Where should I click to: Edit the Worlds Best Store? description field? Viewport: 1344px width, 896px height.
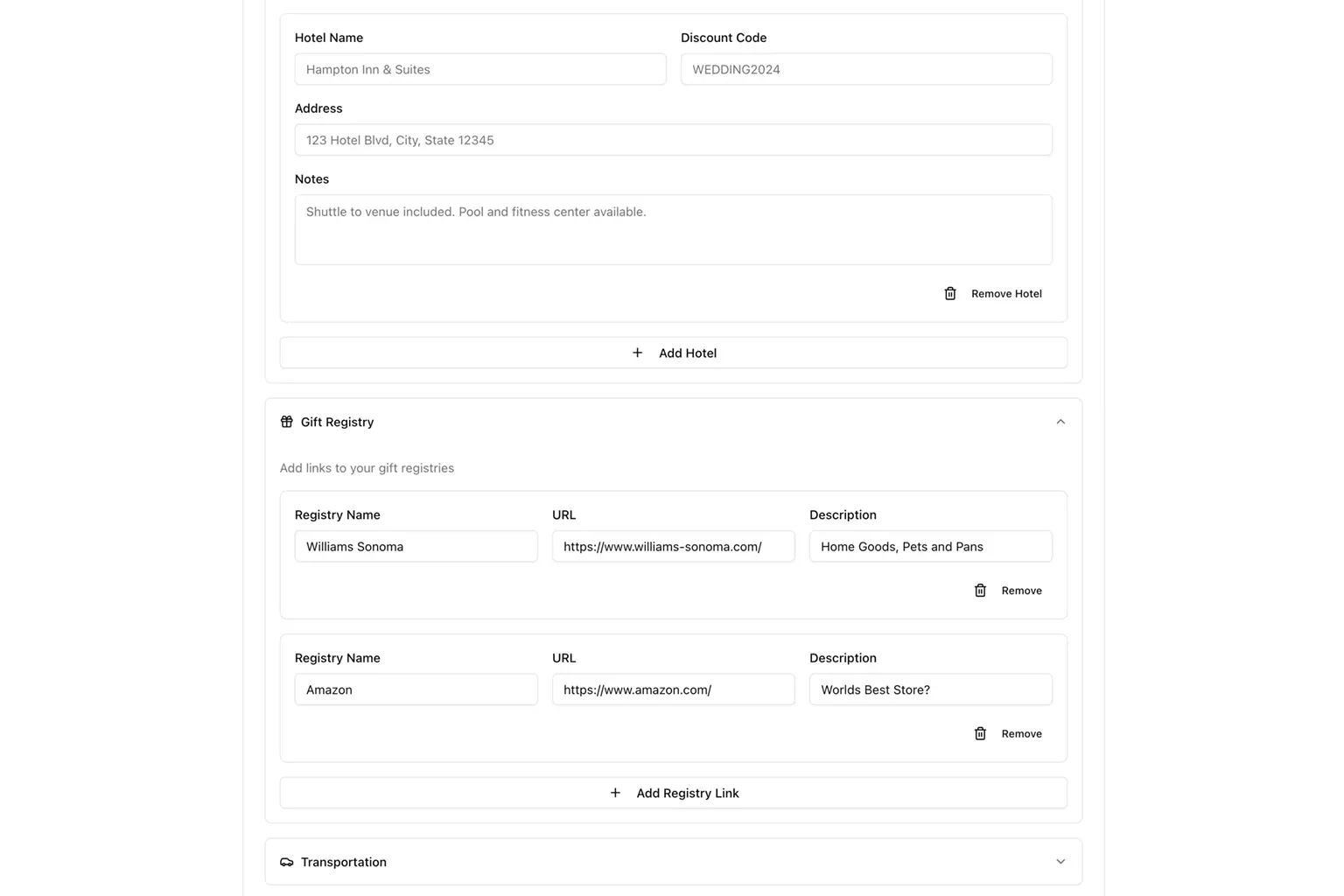pos(931,689)
